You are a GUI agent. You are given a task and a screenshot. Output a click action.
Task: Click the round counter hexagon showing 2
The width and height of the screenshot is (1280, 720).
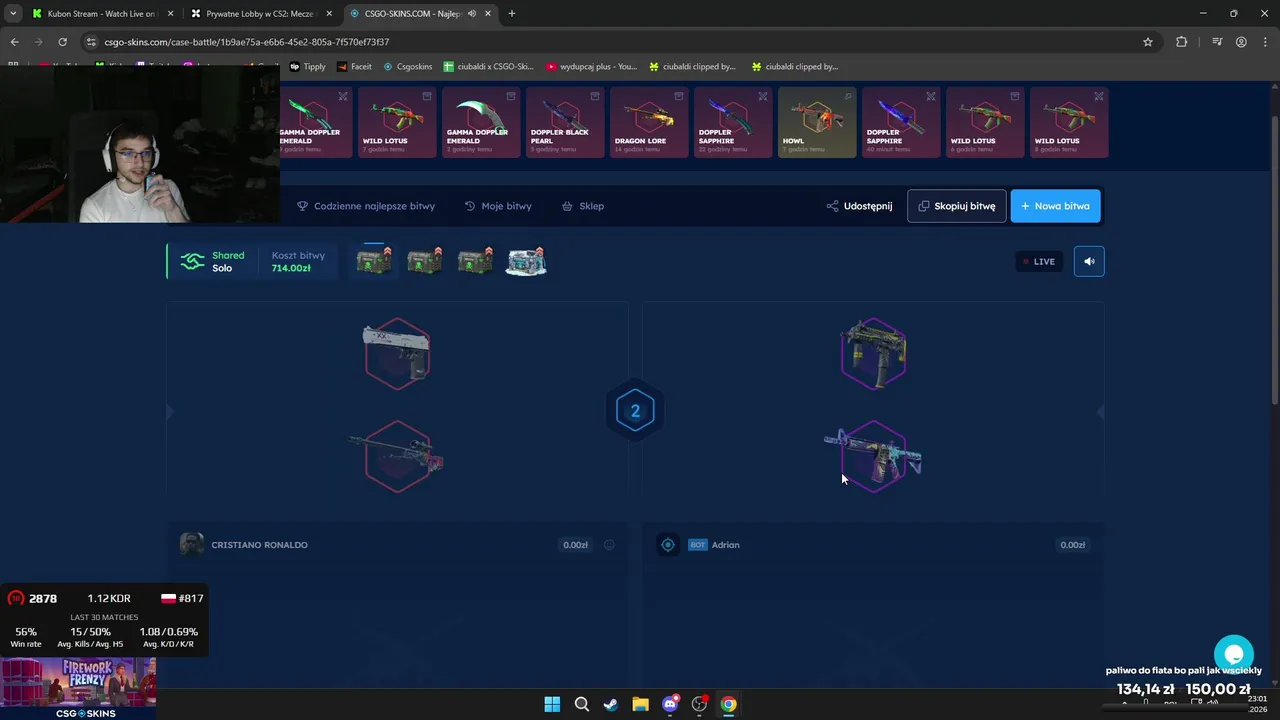pyautogui.click(x=635, y=411)
